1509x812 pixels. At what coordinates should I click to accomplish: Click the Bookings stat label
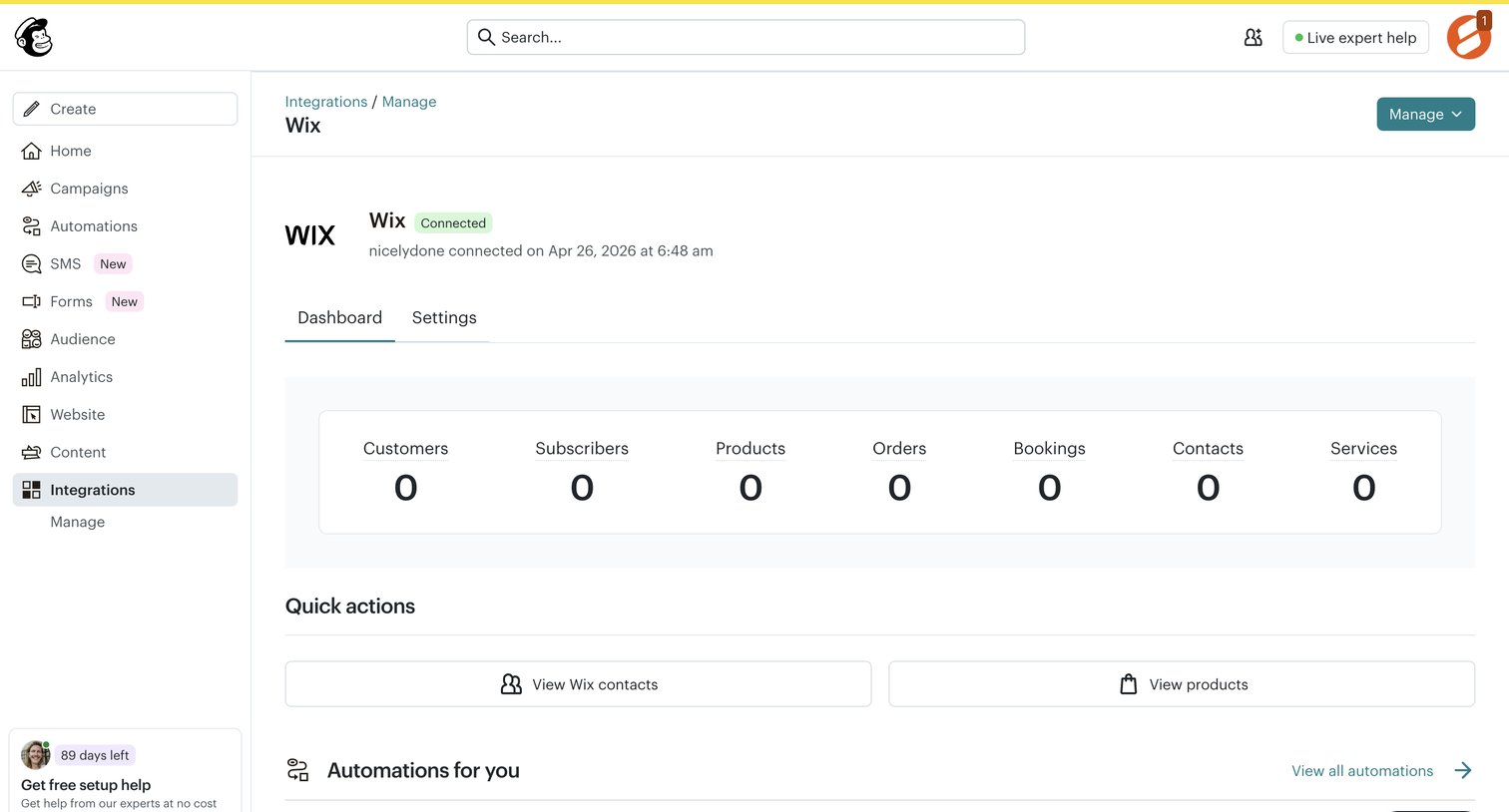[x=1049, y=449]
